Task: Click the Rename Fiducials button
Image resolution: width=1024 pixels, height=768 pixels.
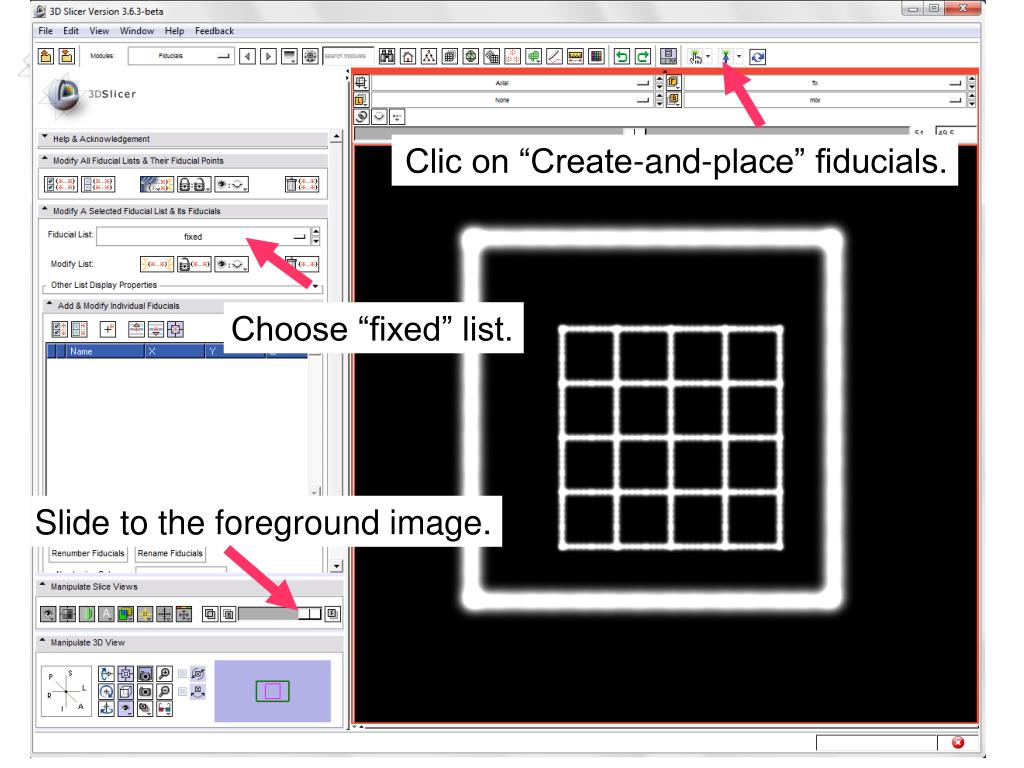Action: 168,554
